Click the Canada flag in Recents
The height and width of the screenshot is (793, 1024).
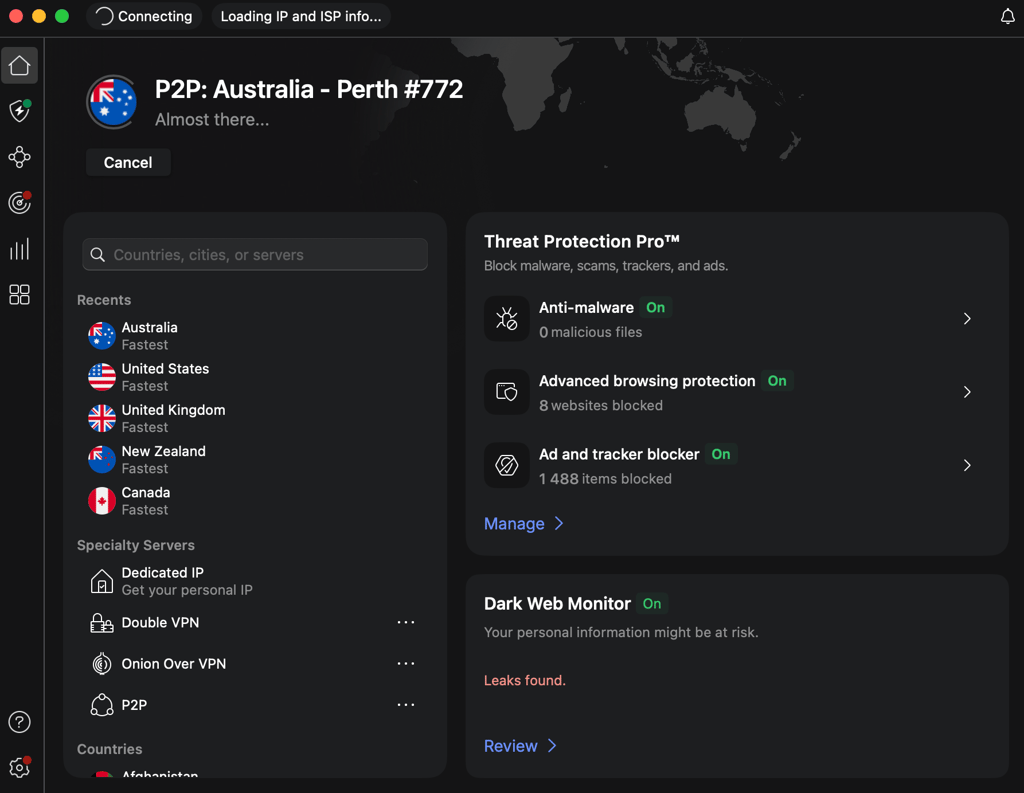tap(102, 501)
